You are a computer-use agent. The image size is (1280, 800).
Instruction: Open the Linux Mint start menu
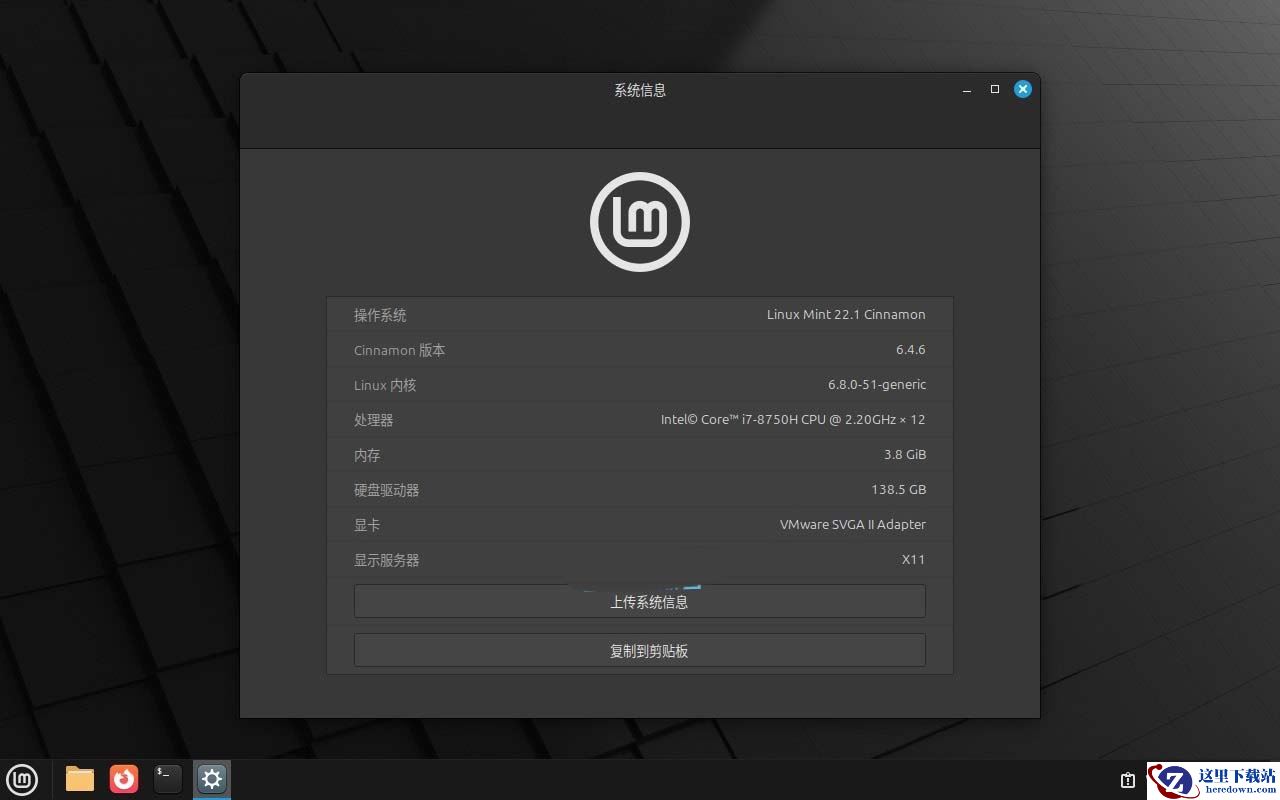(22, 779)
